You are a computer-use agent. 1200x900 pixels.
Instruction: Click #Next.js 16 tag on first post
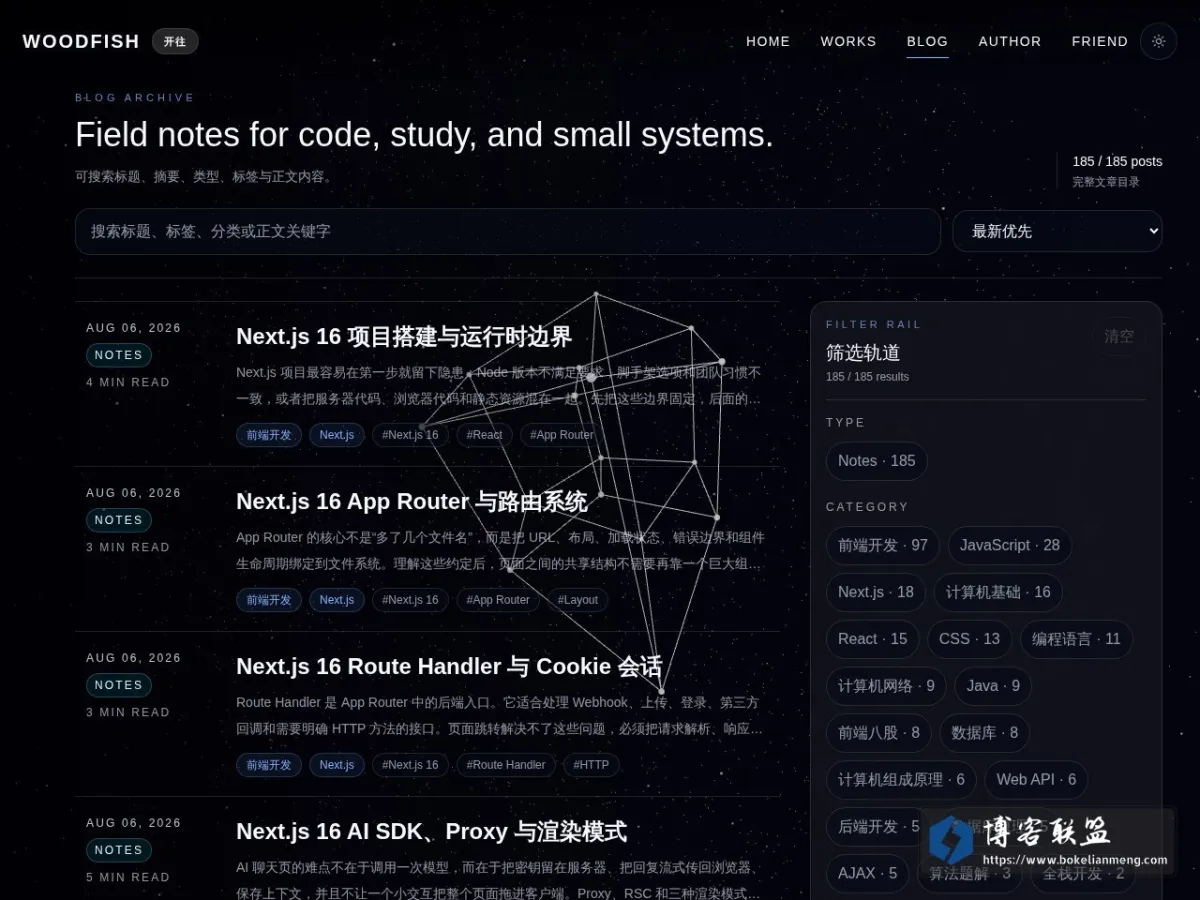pos(411,435)
